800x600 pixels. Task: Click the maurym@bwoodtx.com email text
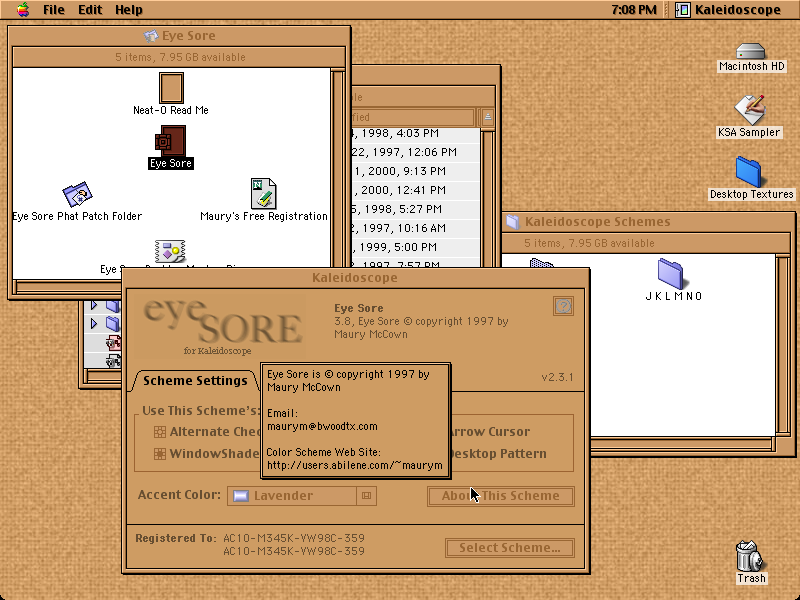point(322,427)
